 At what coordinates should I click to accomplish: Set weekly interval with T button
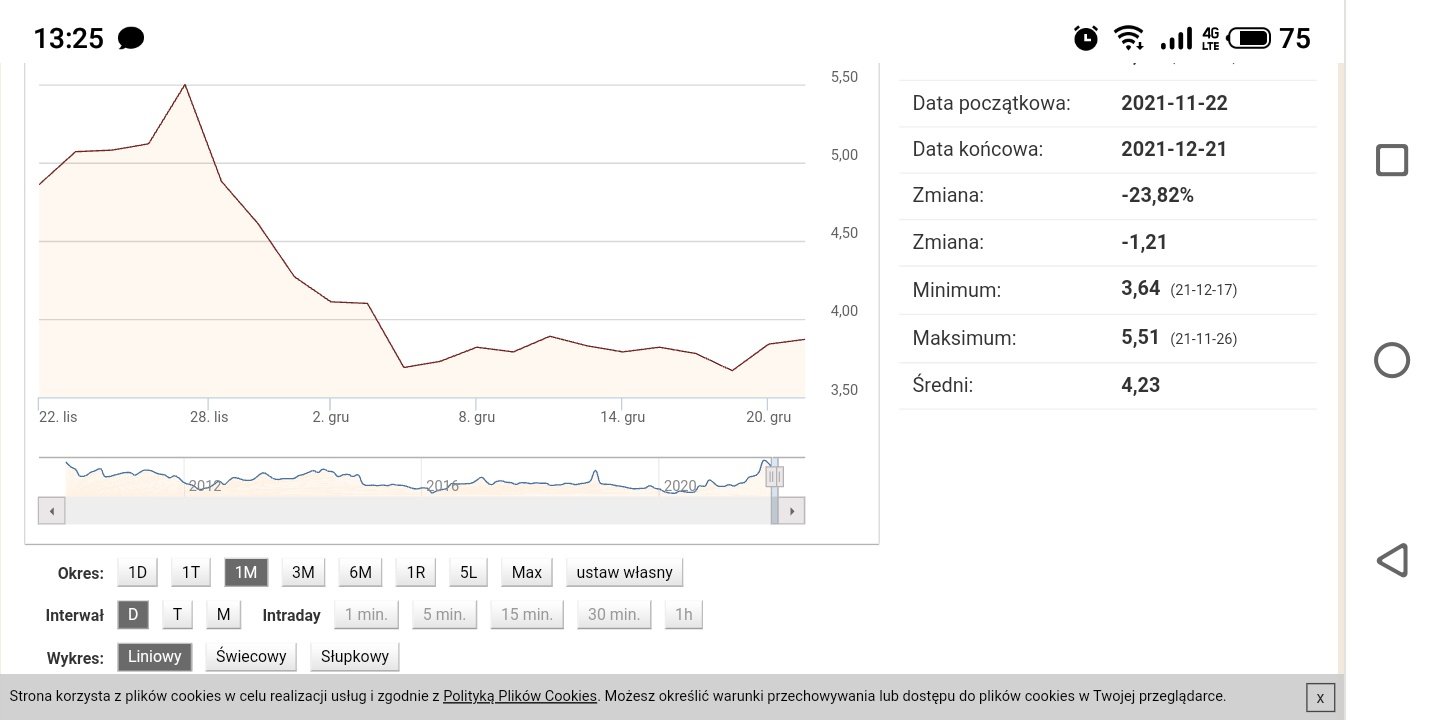coord(177,614)
